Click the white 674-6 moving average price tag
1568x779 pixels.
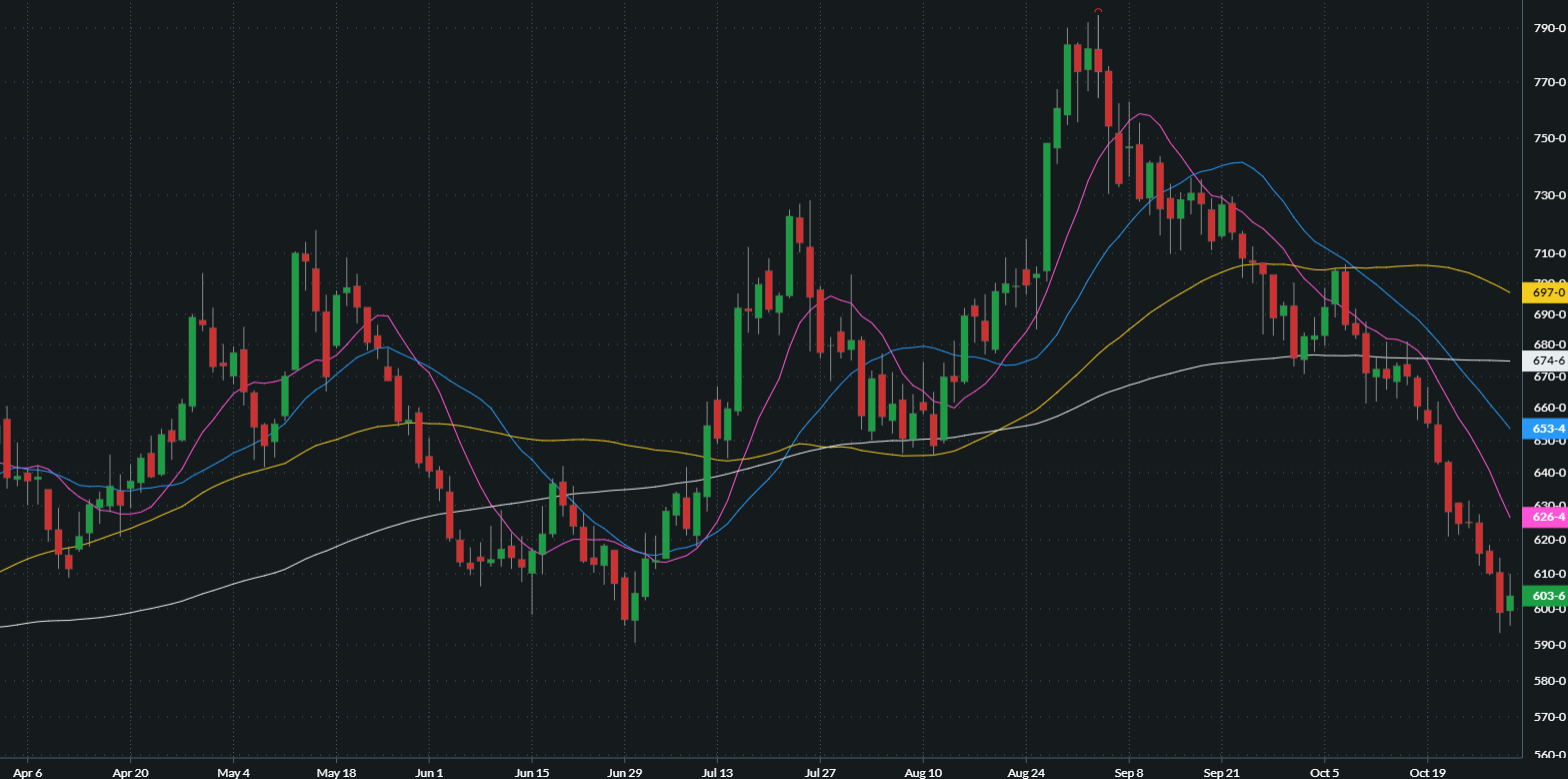click(x=1543, y=360)
